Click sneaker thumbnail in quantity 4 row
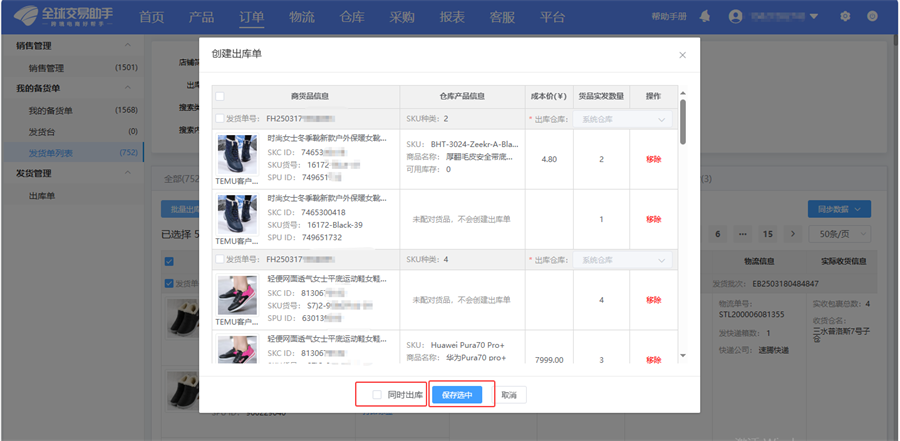The width and height of the screenshot is (900, 441). (x=237, y=295)
